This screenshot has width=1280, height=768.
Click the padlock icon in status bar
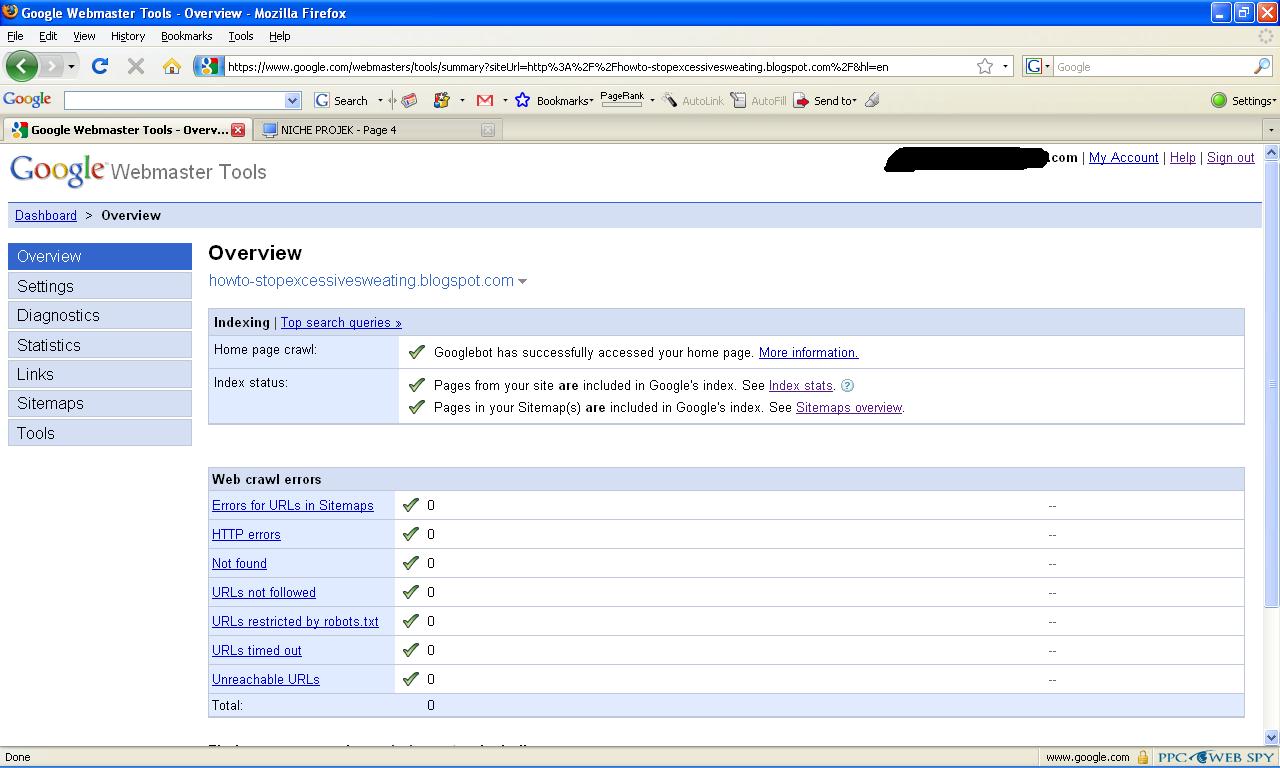1142,757
